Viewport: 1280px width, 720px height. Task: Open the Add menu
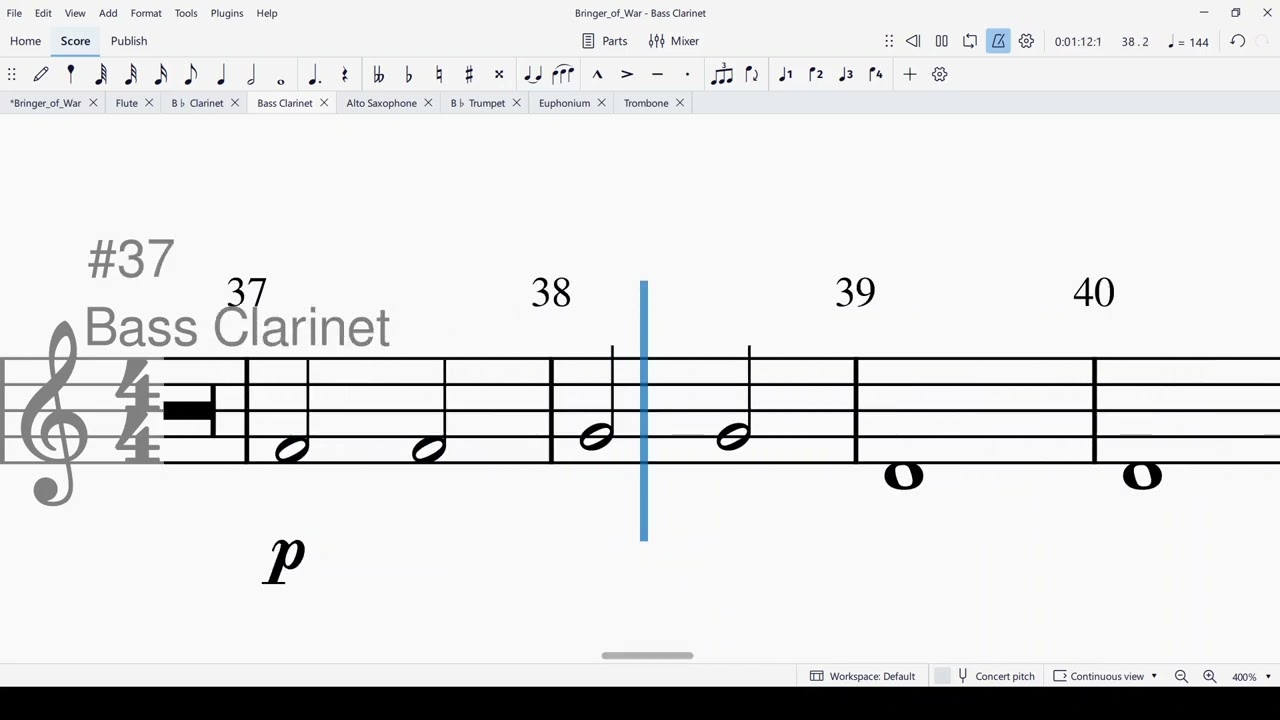point(108,13)
